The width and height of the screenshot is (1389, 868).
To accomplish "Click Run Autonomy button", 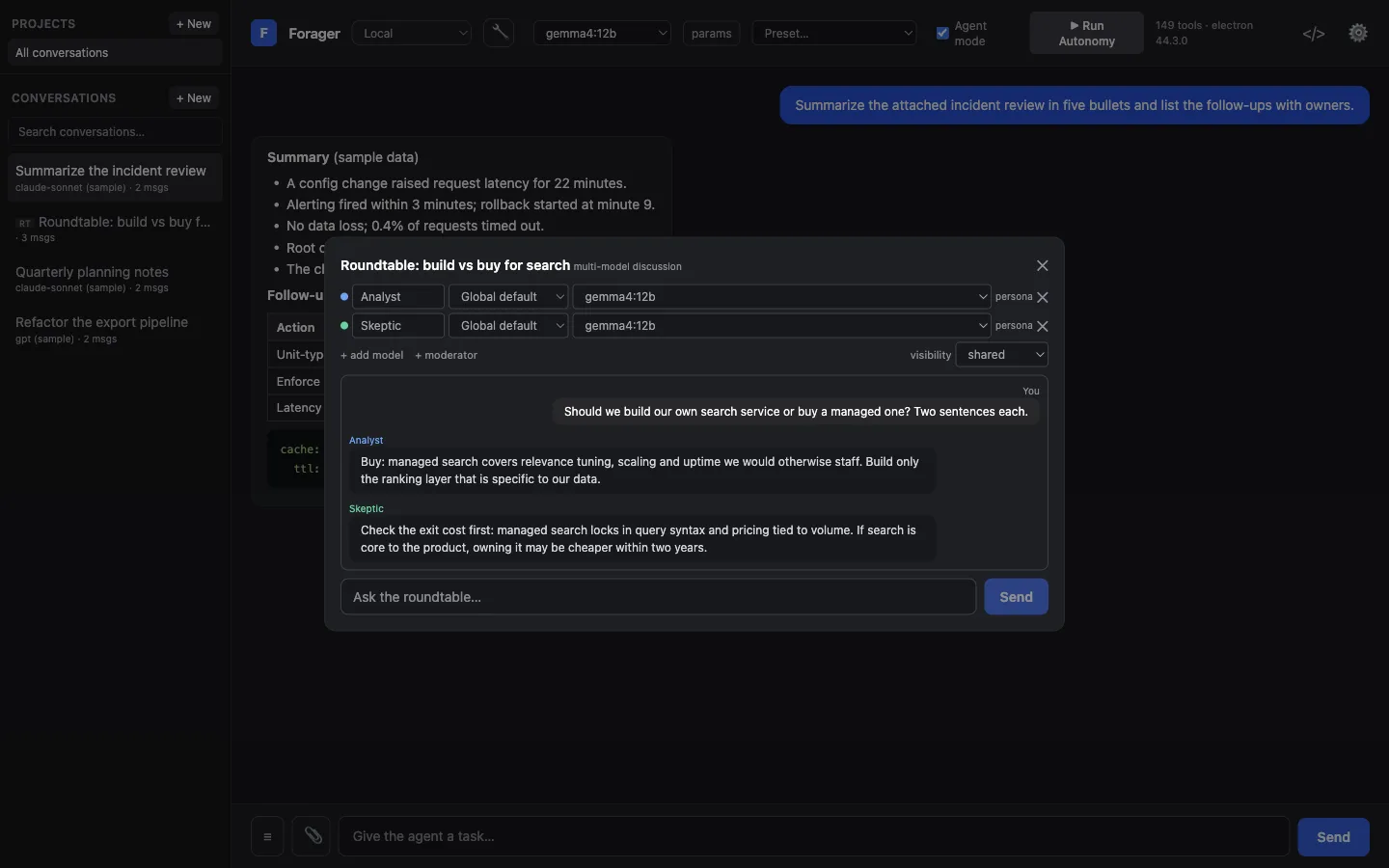I will (1086, 33).
